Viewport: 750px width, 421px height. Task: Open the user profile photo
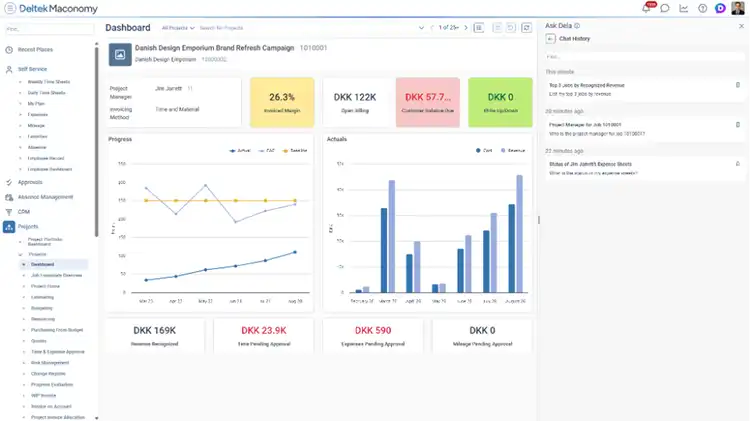click(x=738, y=8)
